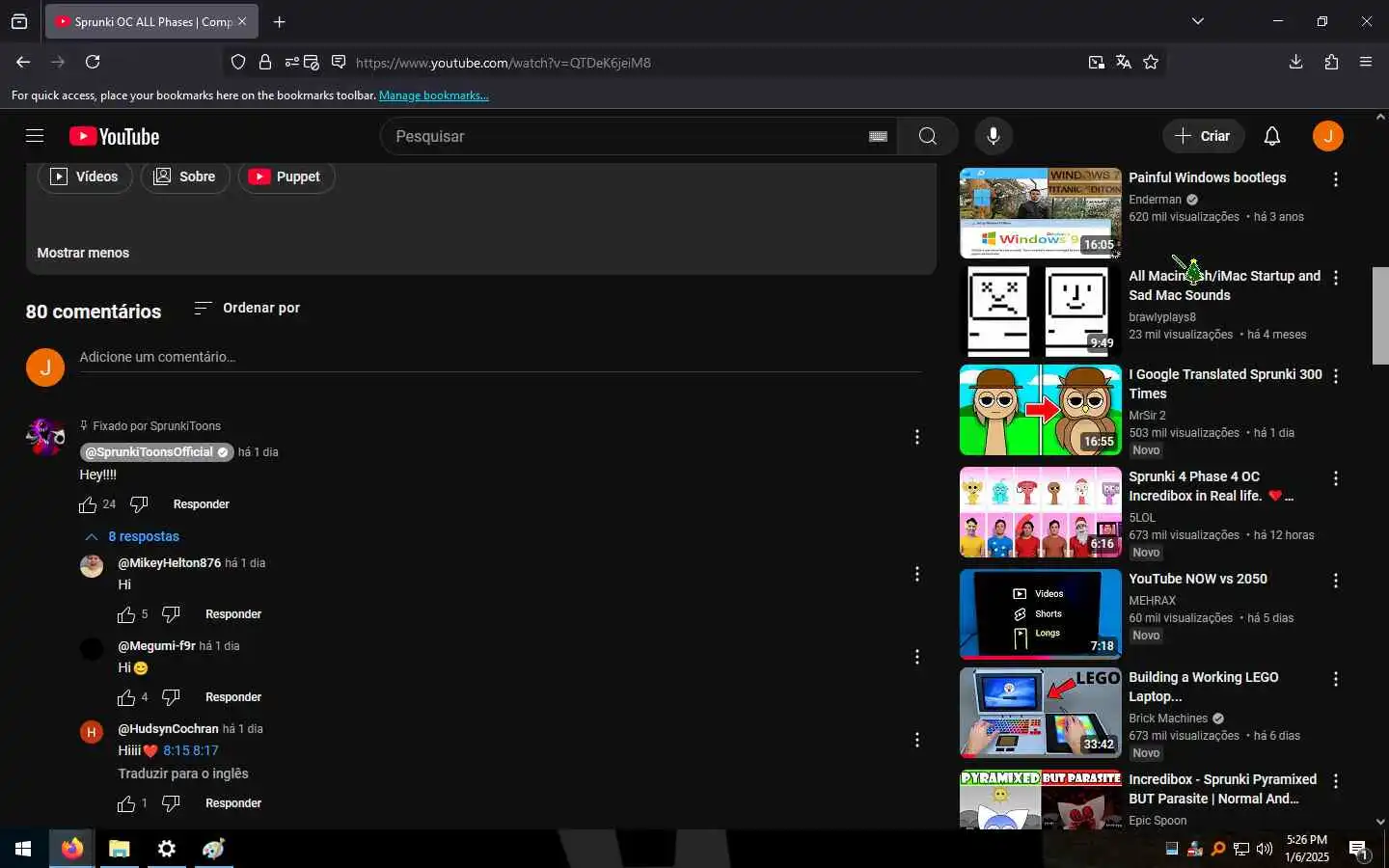Dislike the pinned SprunkiToons comment
This screenshot has width=1389, height=868.
pos(139,504)
